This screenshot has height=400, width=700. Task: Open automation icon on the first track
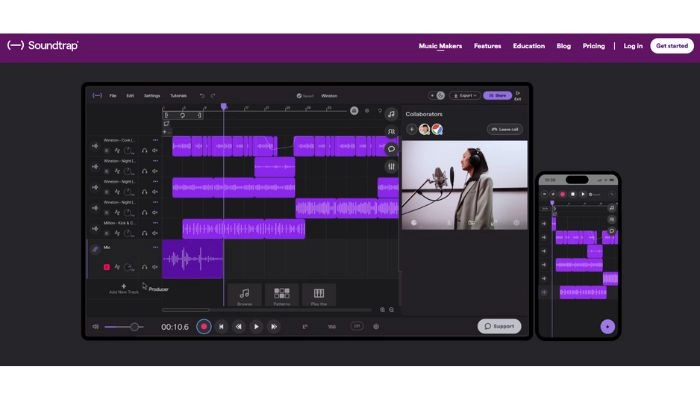(x=117, y=151)
